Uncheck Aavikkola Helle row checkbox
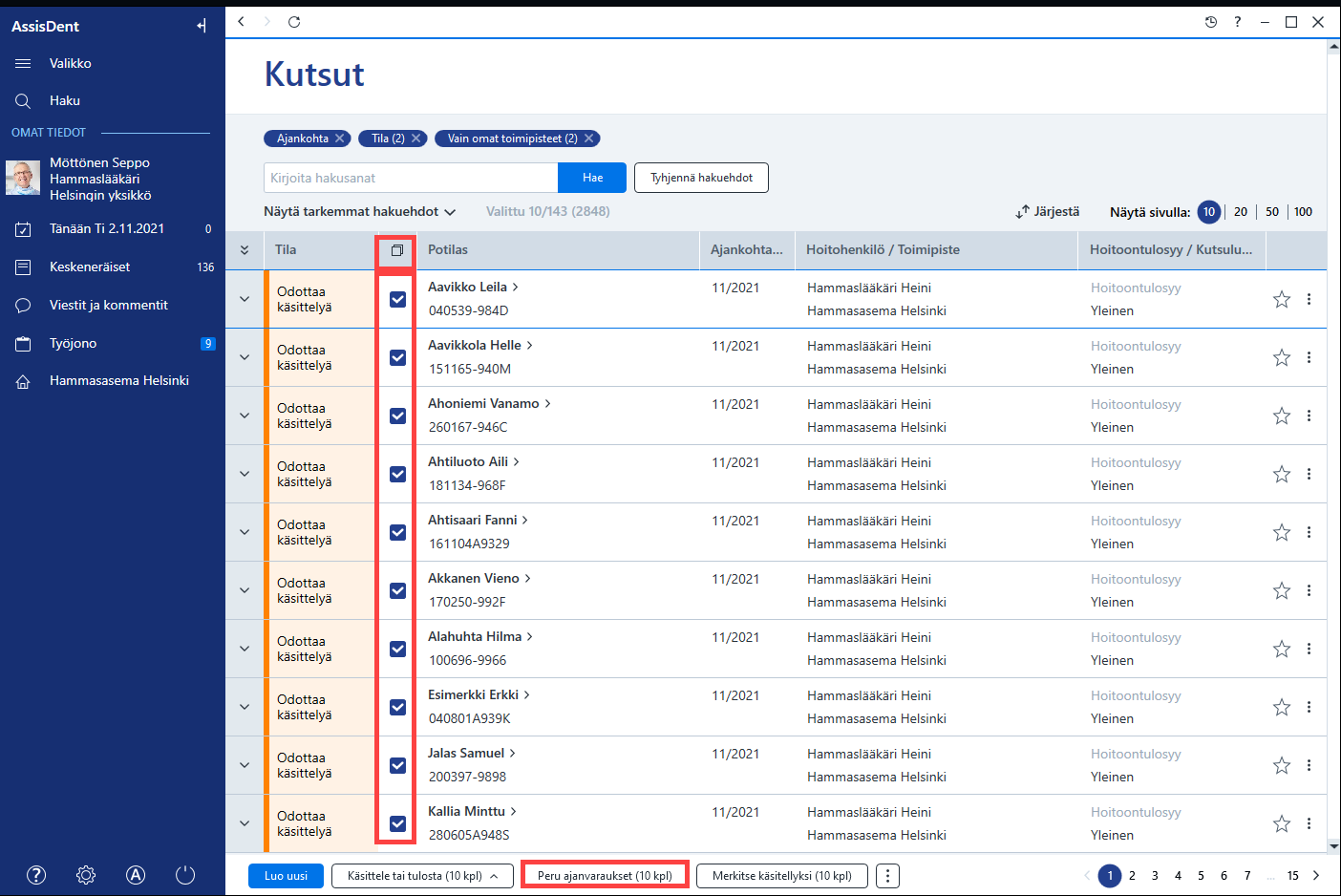 (x=397, y=357)
